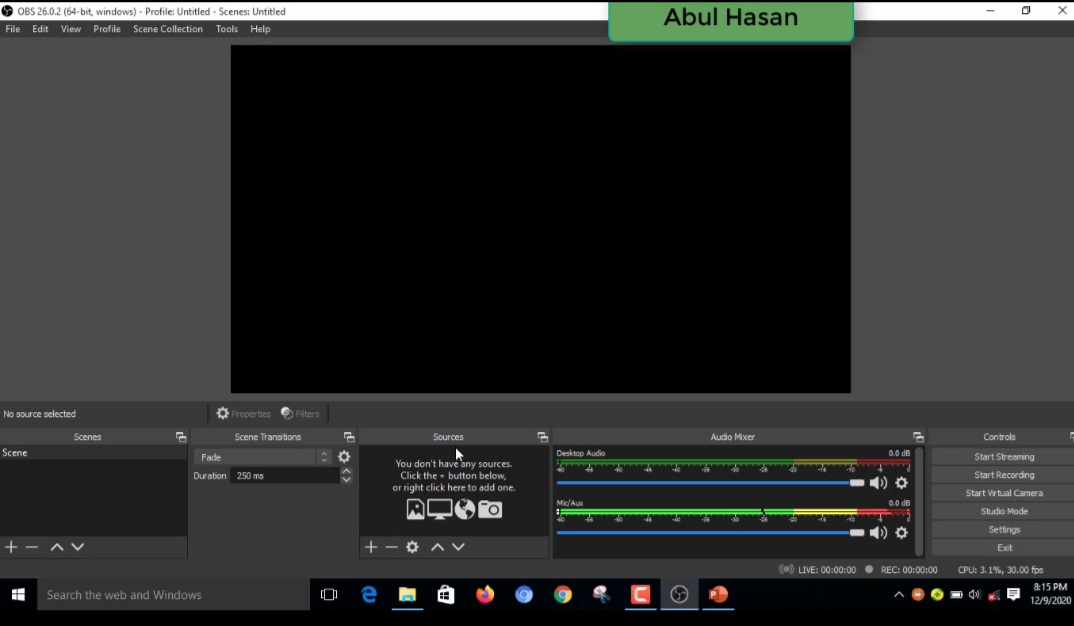This screenshot has width=1074, height=626.
Task: Pop out the Scene Transitions dock
Action: [349, 437]
